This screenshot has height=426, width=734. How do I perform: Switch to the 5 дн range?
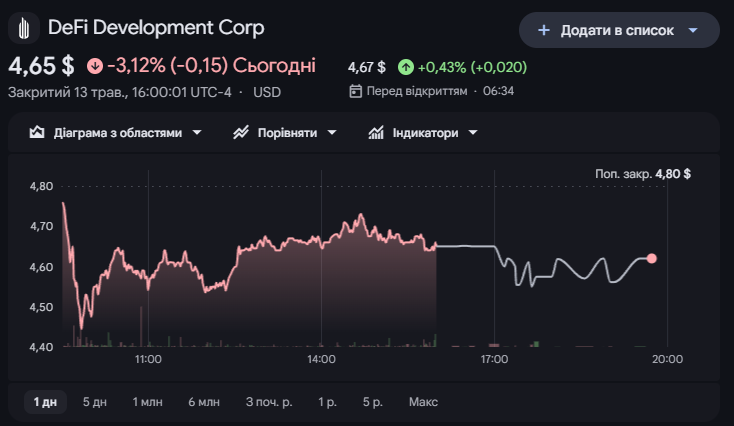(95, 402)
